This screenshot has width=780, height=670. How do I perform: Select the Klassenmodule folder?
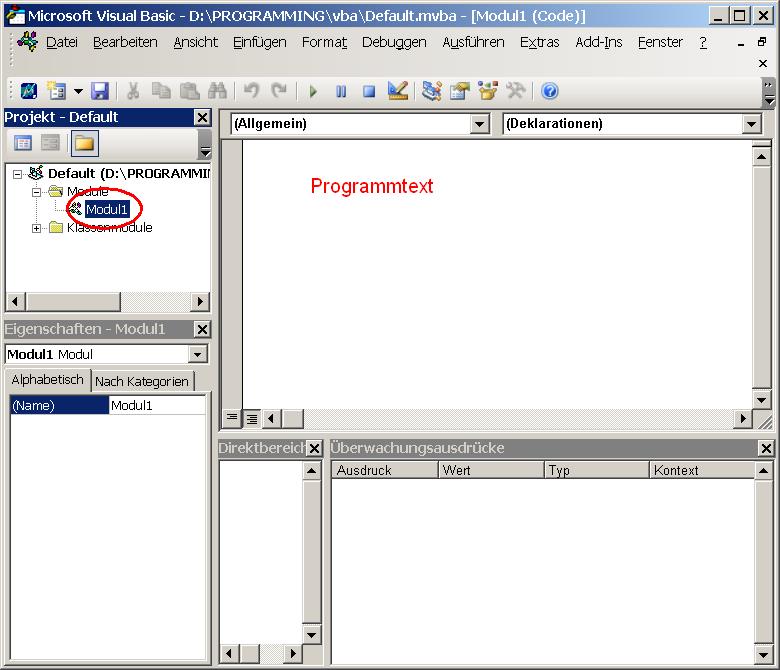109,228
